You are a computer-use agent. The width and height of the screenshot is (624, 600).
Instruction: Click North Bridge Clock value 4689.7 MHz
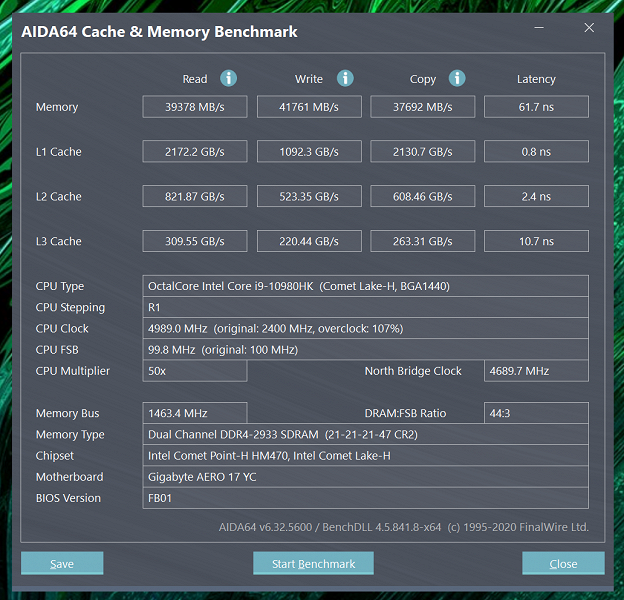click(536, 371)
